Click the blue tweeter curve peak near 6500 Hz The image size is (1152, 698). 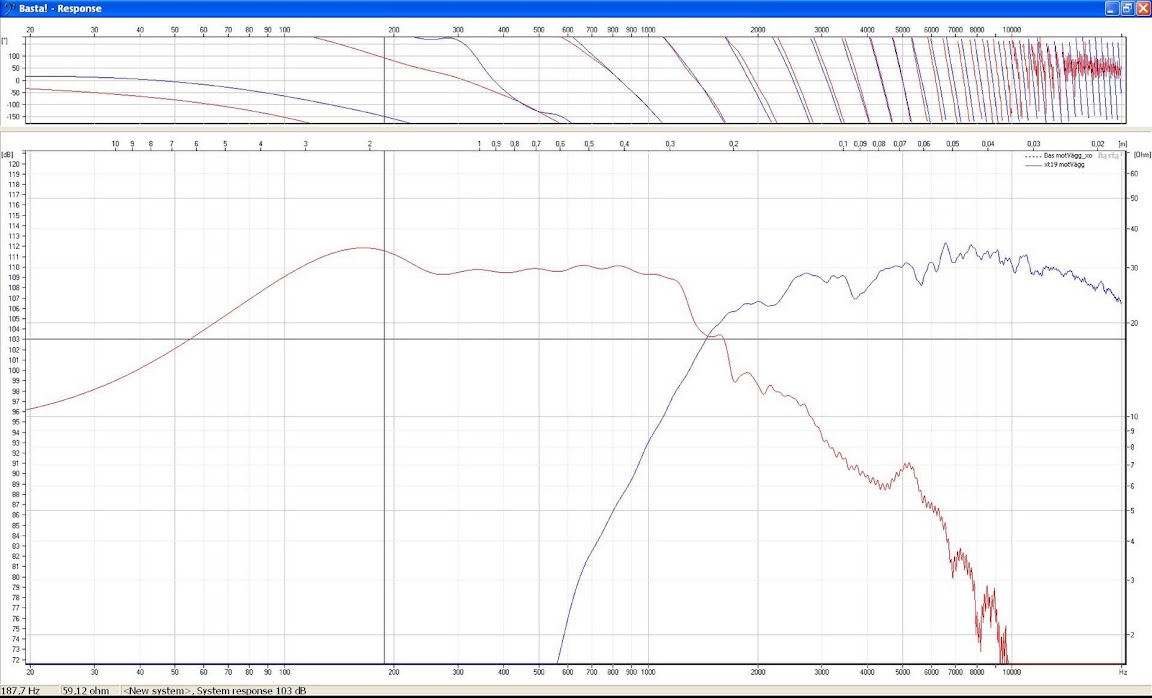pos(945,243)
